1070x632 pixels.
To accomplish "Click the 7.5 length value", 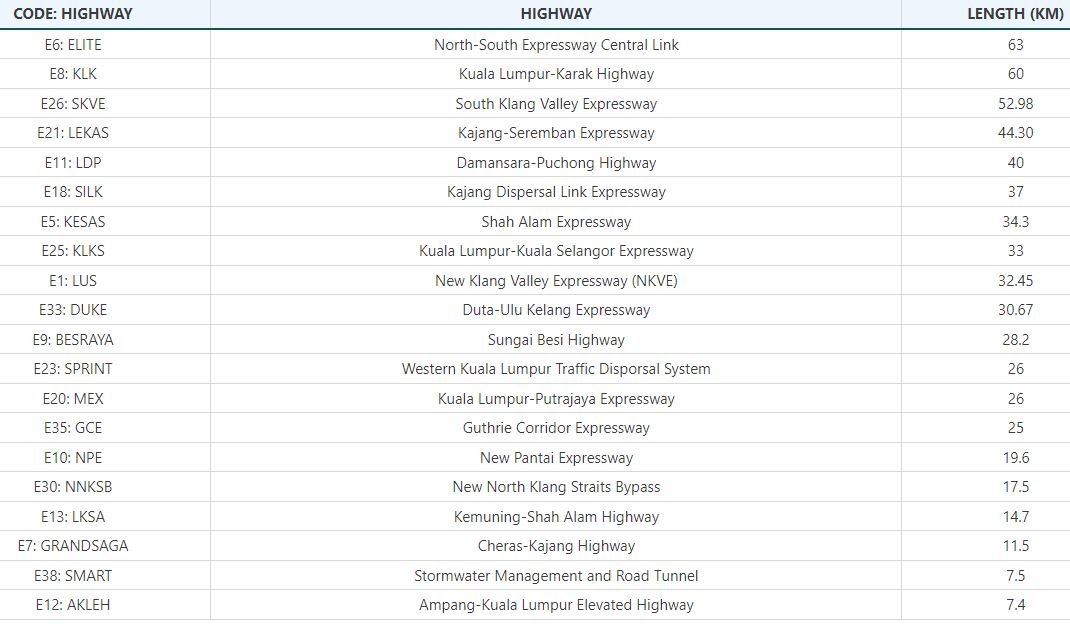I will coord(1015,576).
